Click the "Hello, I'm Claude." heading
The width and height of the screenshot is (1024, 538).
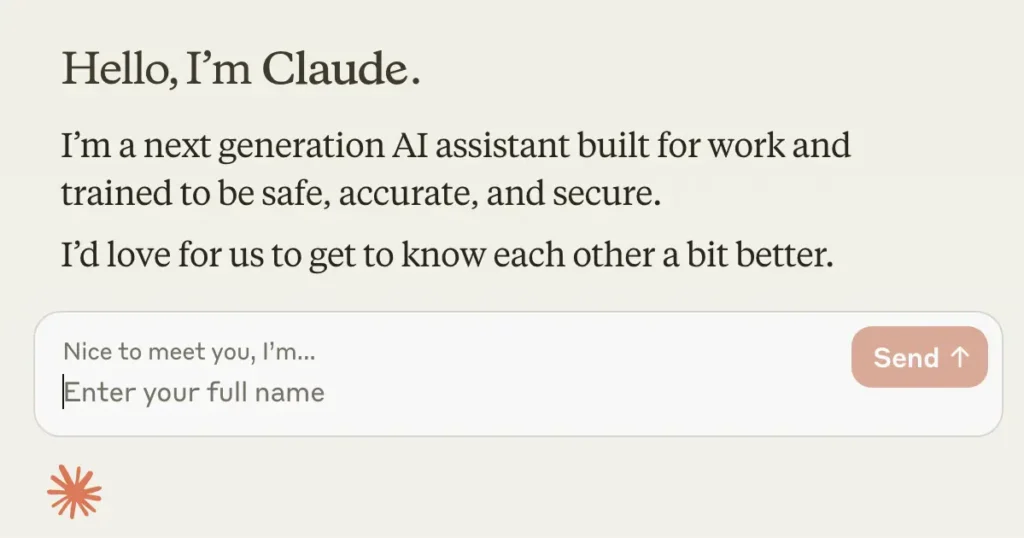pyautogui.click(x=241, y=68)
